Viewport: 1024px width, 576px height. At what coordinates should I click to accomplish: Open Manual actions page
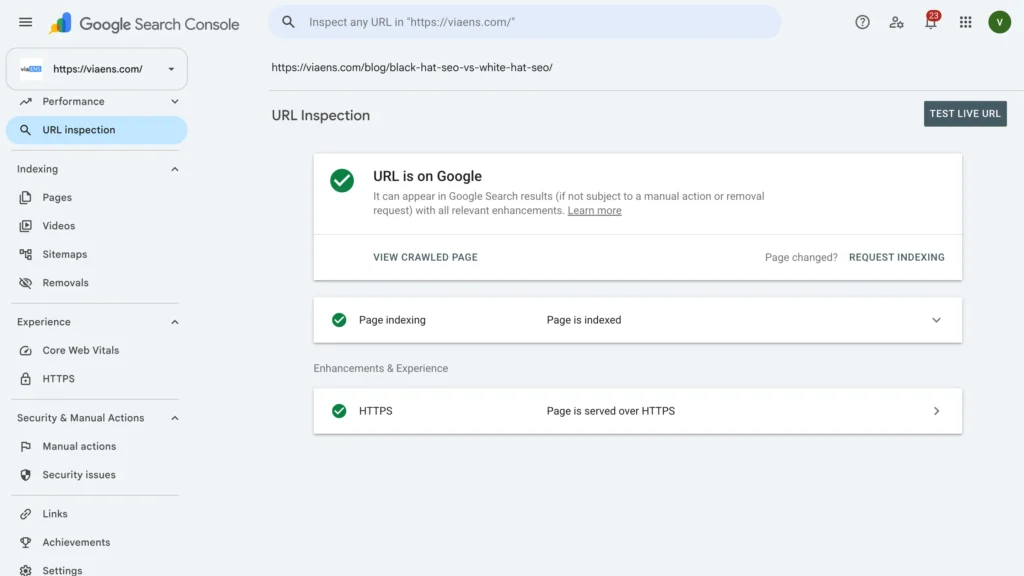tap(79, 447)
